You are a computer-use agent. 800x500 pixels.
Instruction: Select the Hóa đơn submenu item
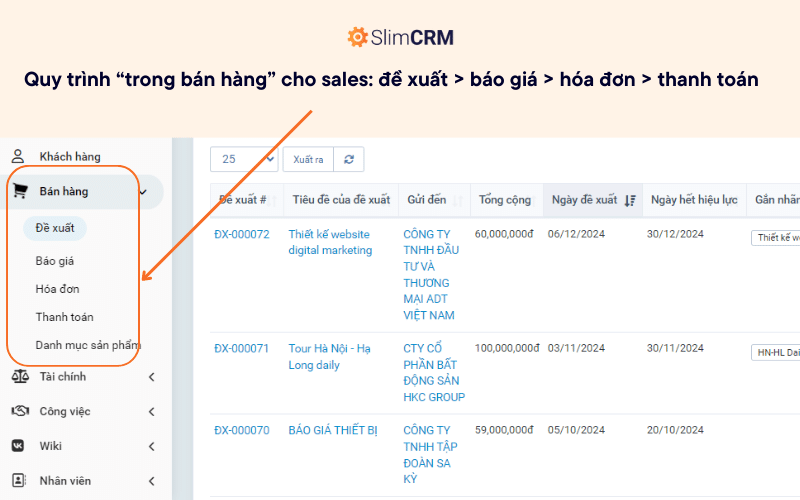(57, 289)
